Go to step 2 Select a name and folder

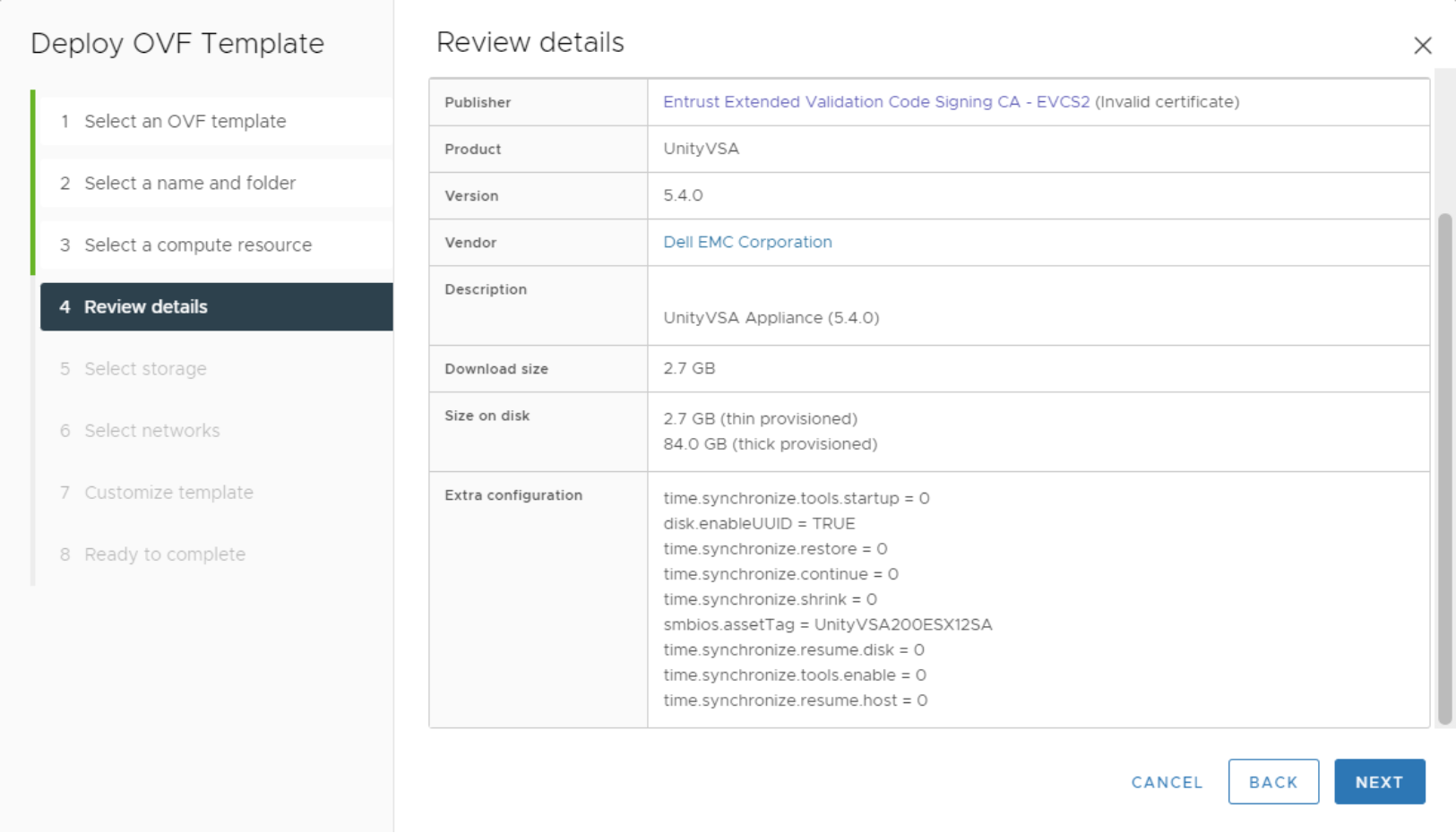217,184
